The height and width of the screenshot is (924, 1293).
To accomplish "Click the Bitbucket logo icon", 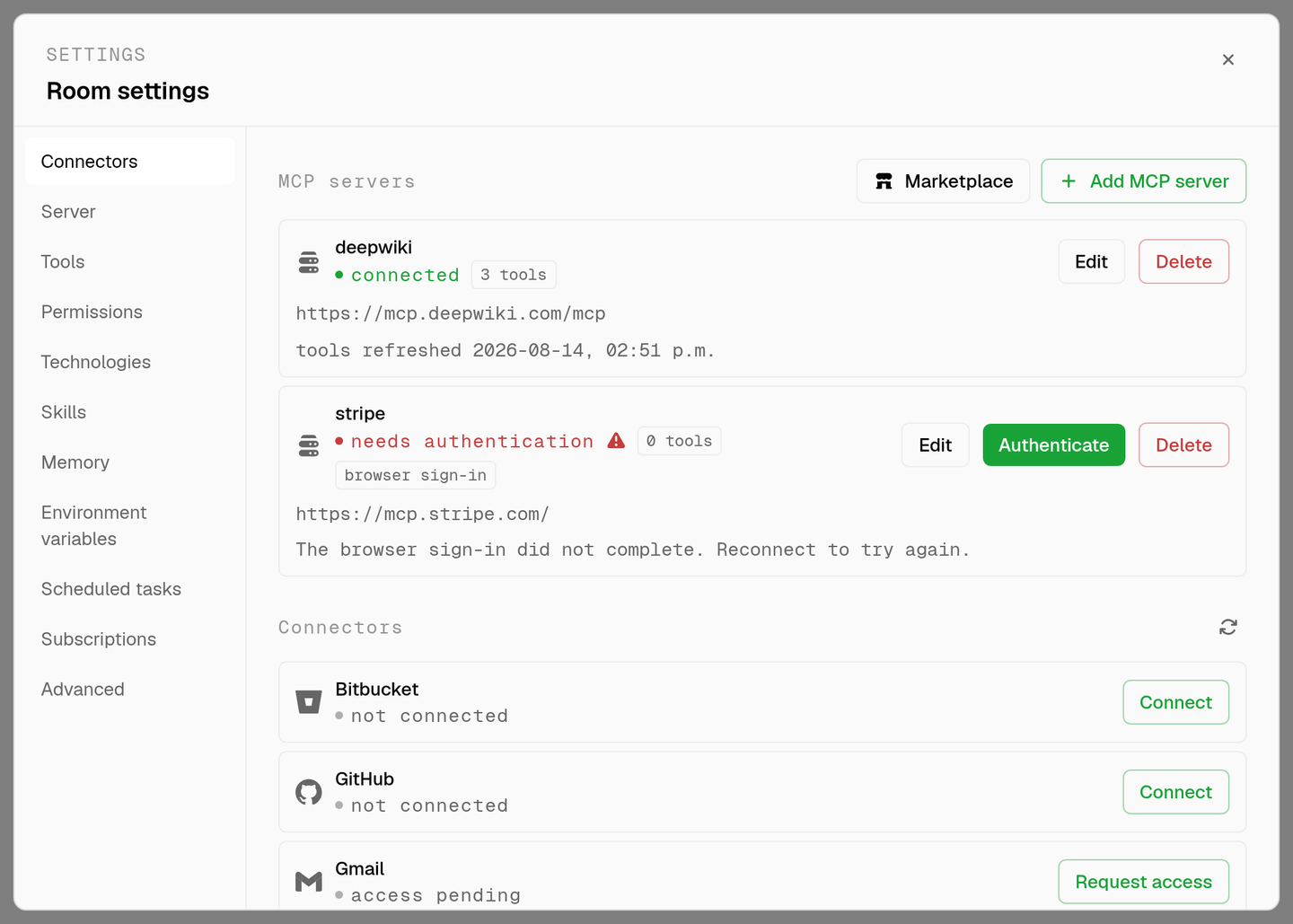I will coord(309,702).
